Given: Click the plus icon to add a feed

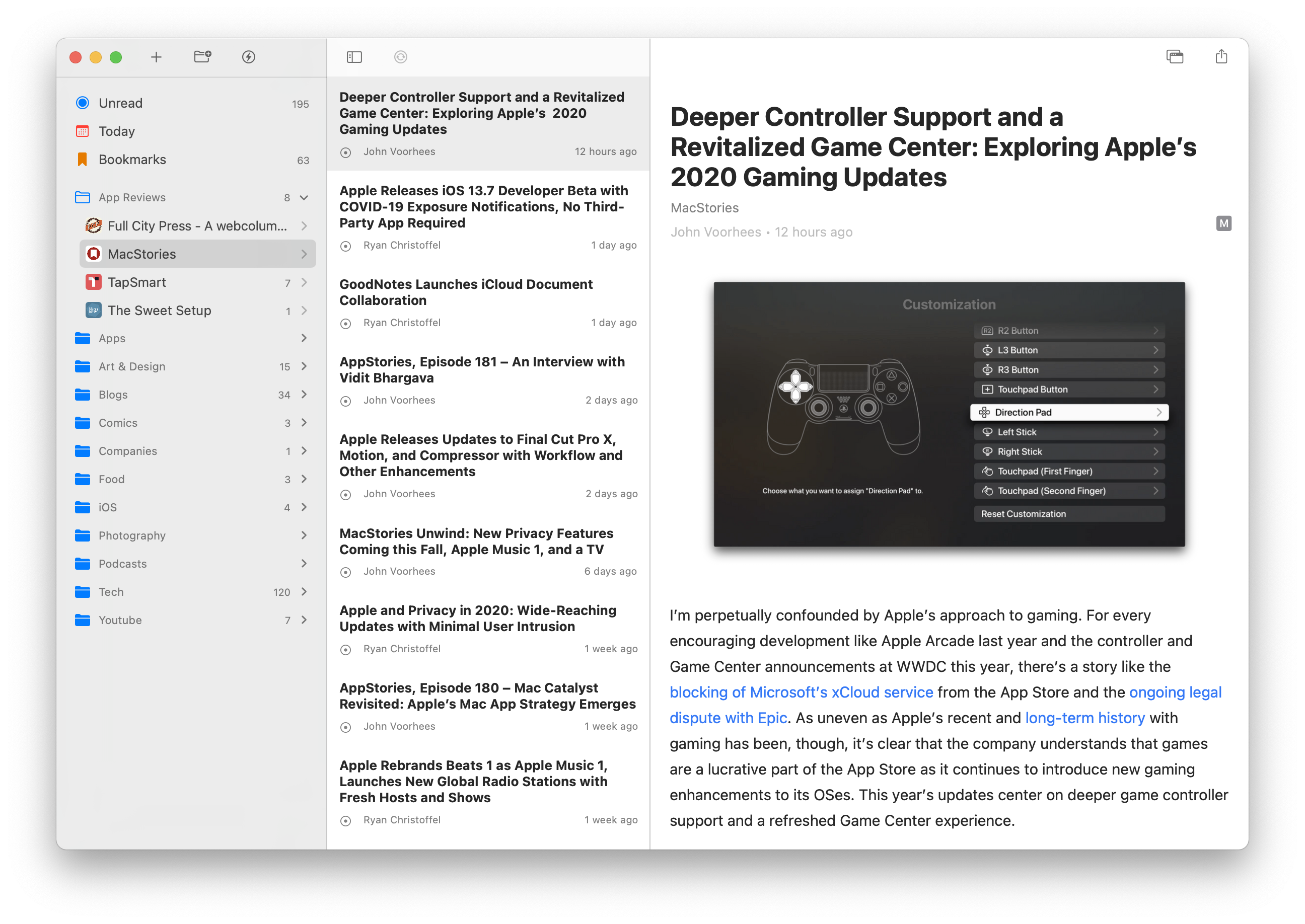Looking at the screenshot, I should (x=156, y=57).
